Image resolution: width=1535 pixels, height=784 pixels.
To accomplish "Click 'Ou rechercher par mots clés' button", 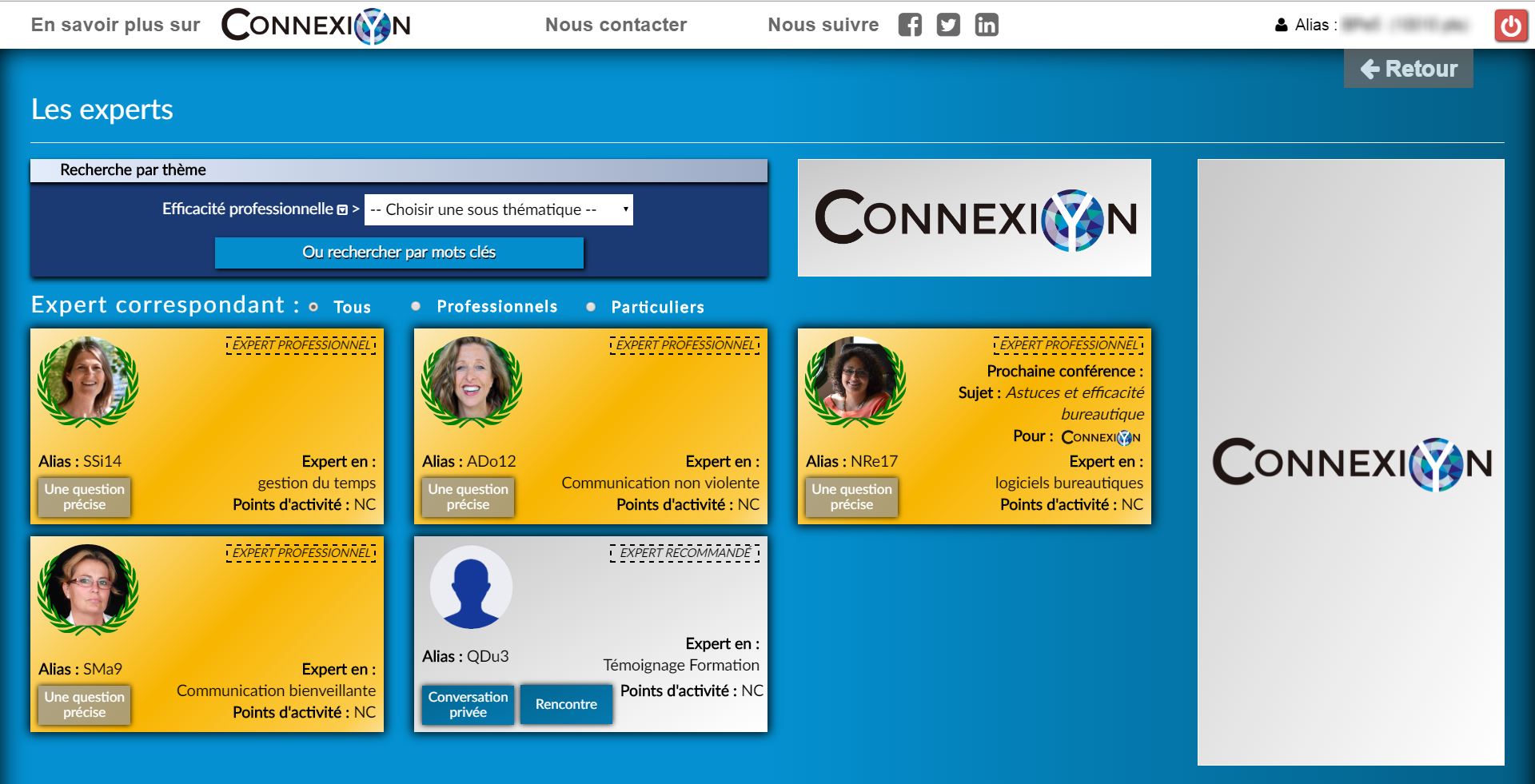I will point(399,253).
